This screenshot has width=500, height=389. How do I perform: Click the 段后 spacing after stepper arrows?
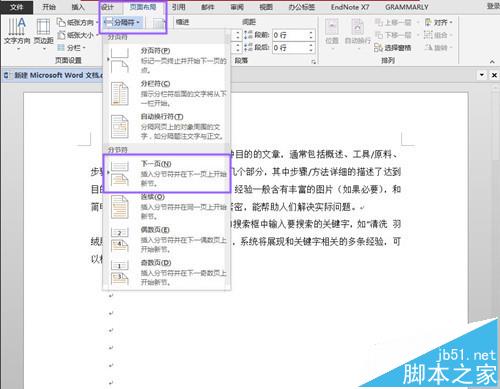[311, 48]
